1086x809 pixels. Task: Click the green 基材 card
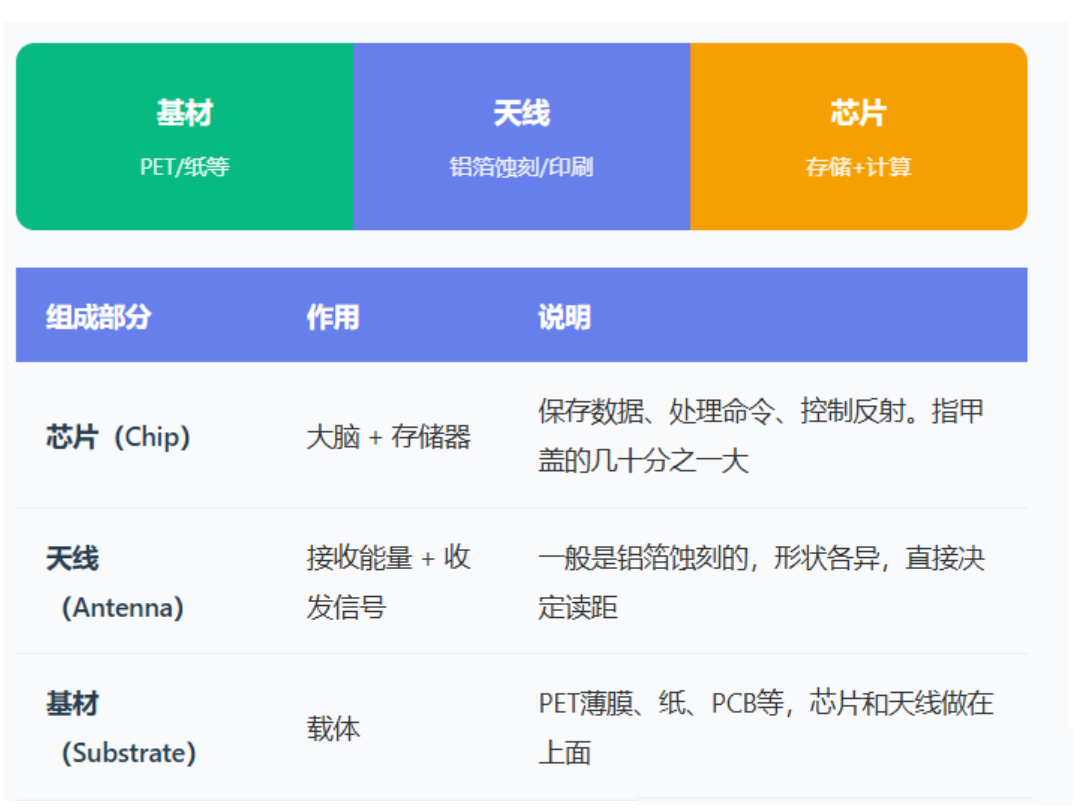pyautogui.click(x=184, y=136)
